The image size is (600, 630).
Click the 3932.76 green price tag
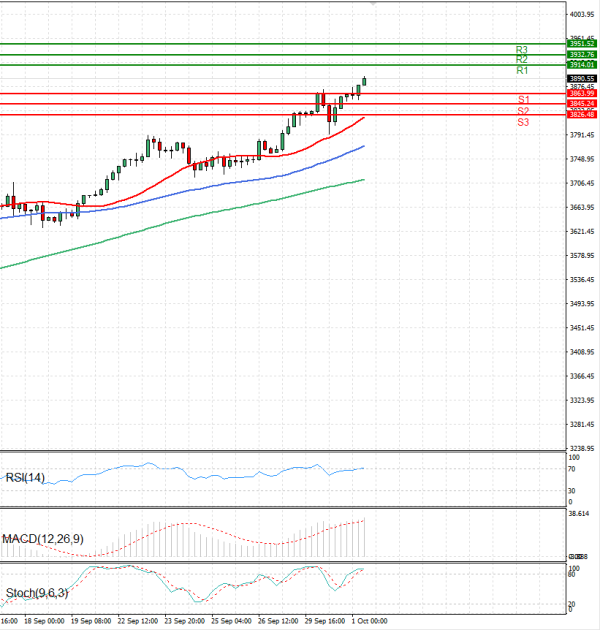(x=581, y=54)
